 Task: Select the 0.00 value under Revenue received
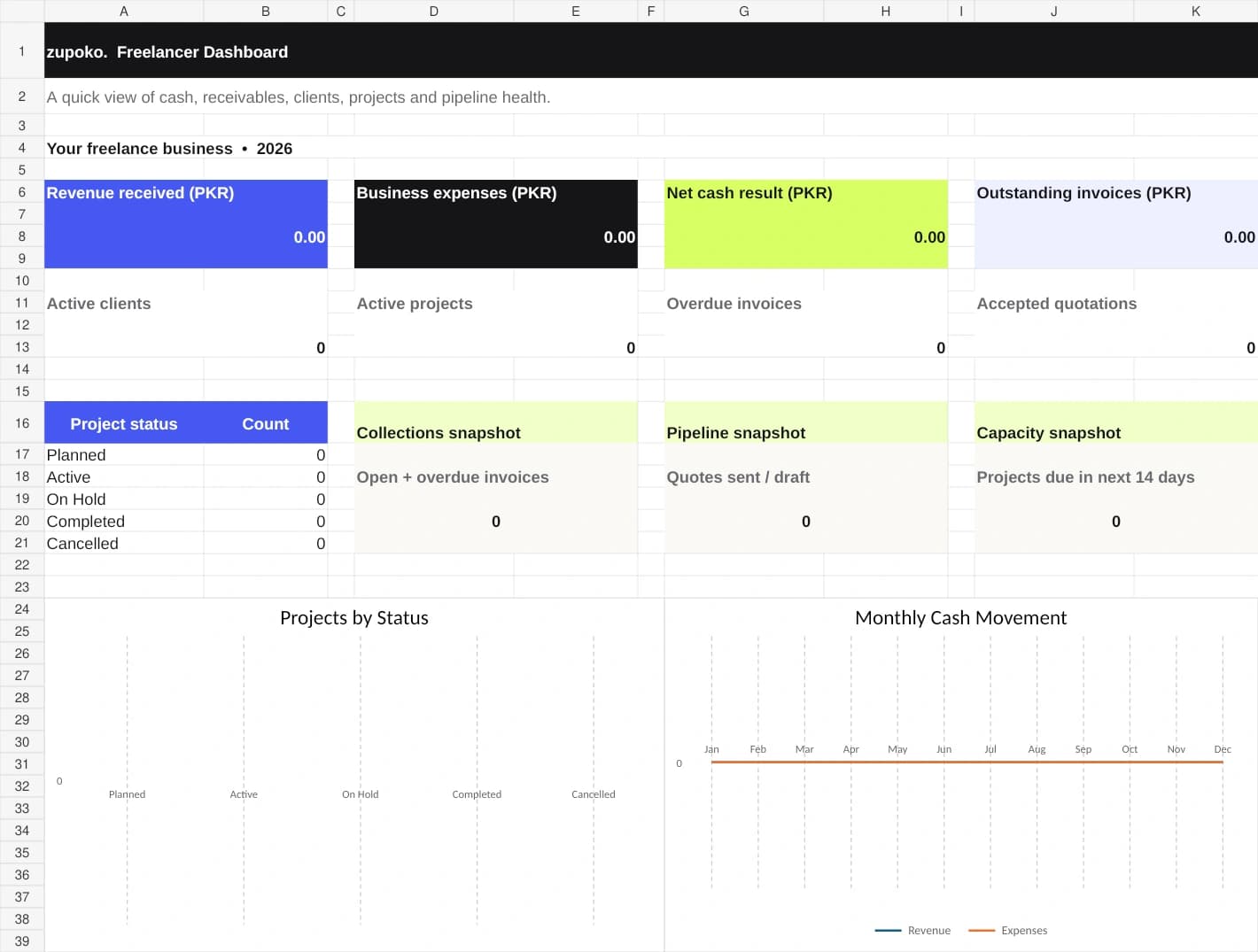309,237
